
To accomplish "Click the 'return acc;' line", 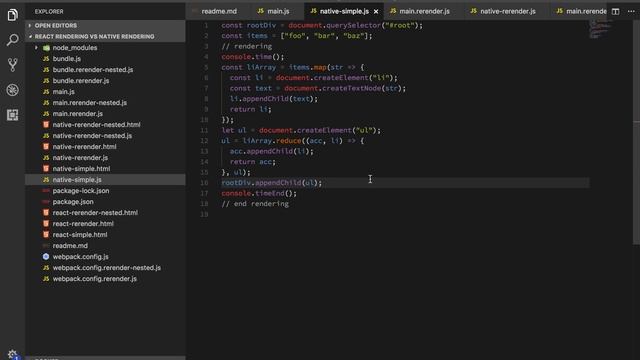I will tap(253, 162).
